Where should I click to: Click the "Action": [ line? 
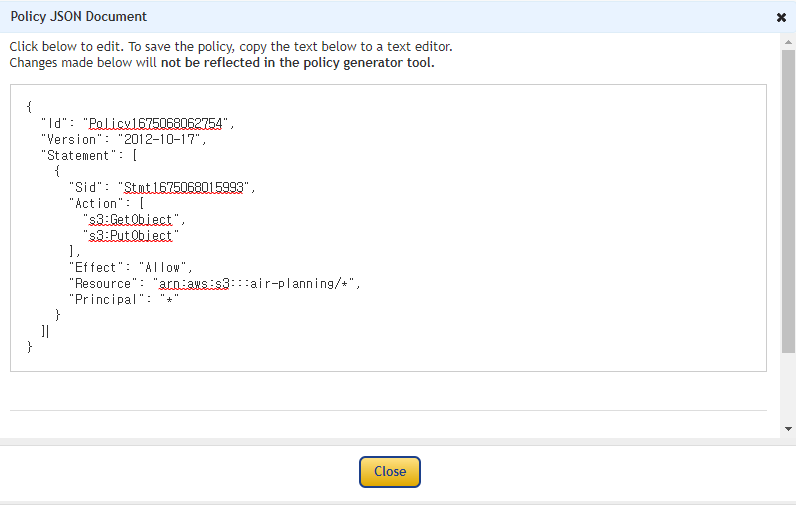tap(107, 204)
